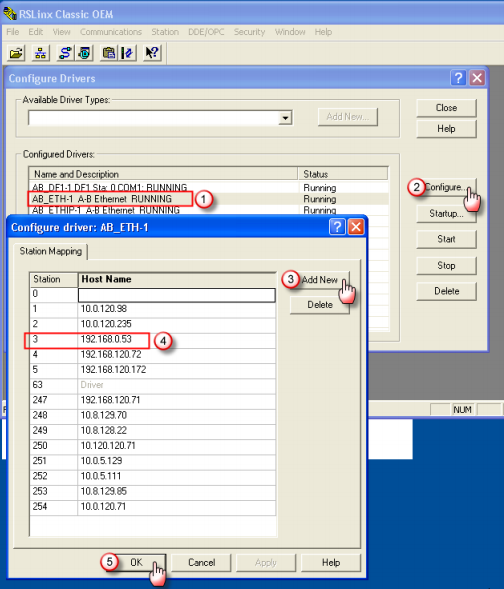Click the Host Name column header
Image resolution: width=504 pixels, height=589 pixels.
[177, 279]
